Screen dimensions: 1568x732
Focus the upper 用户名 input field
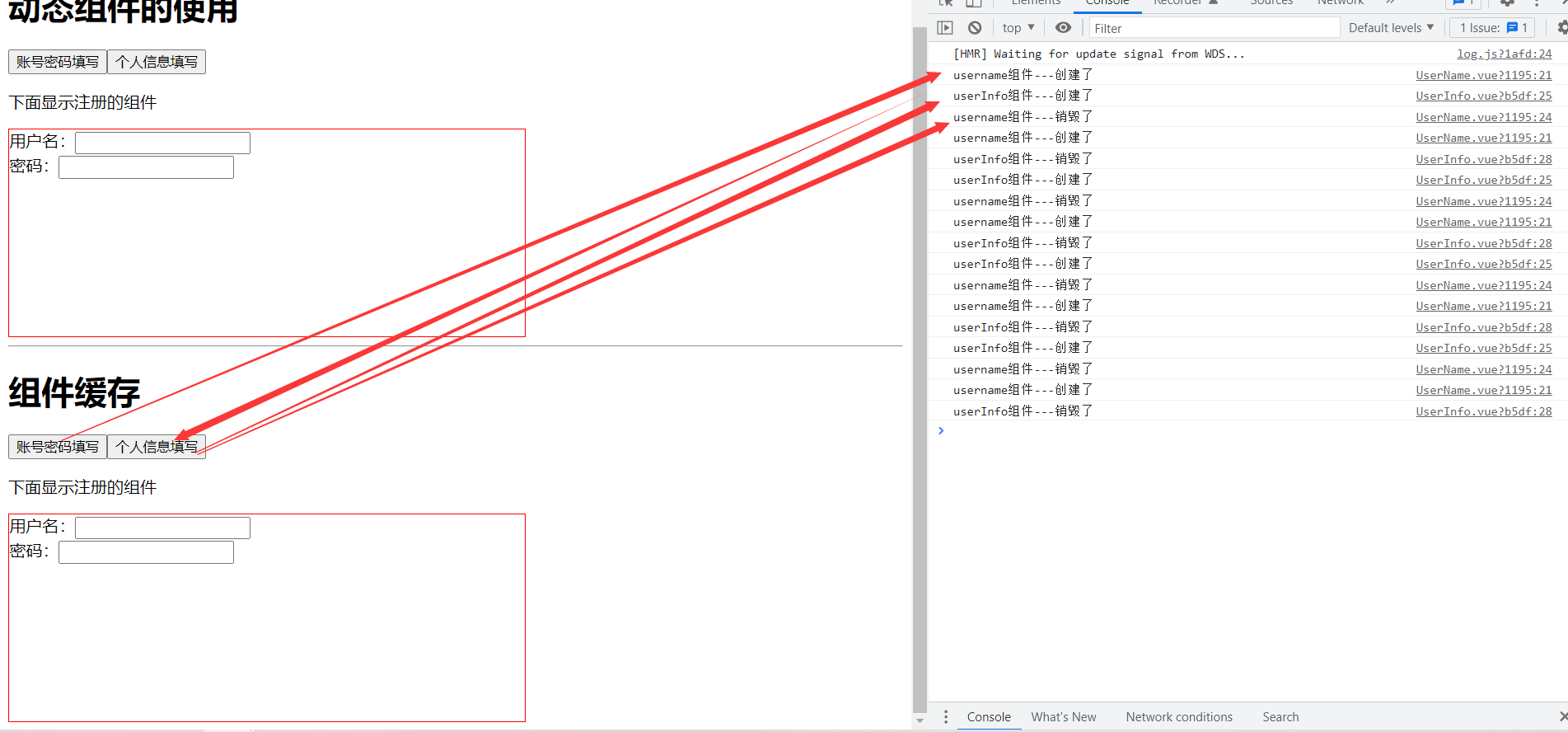(162, 143)
